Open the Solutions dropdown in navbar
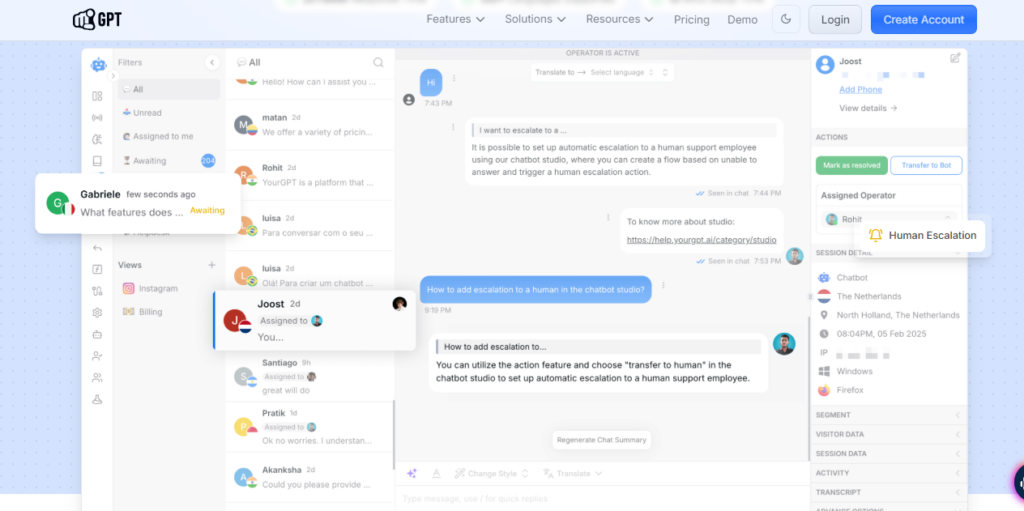This screenshot has width=1024, height=511. click(535, 19)
